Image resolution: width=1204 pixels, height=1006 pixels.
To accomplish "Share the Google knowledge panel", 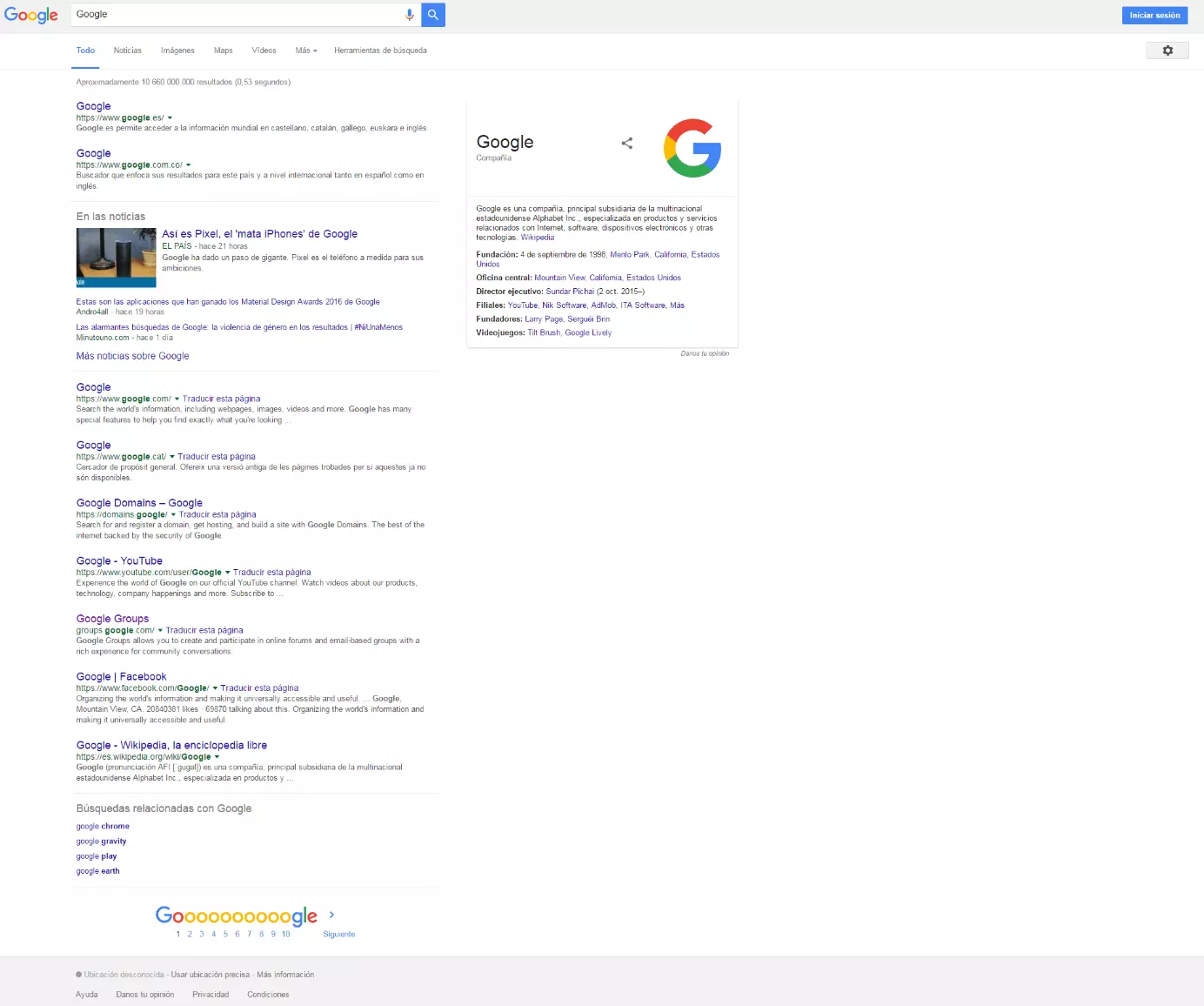I will [626, 143].
